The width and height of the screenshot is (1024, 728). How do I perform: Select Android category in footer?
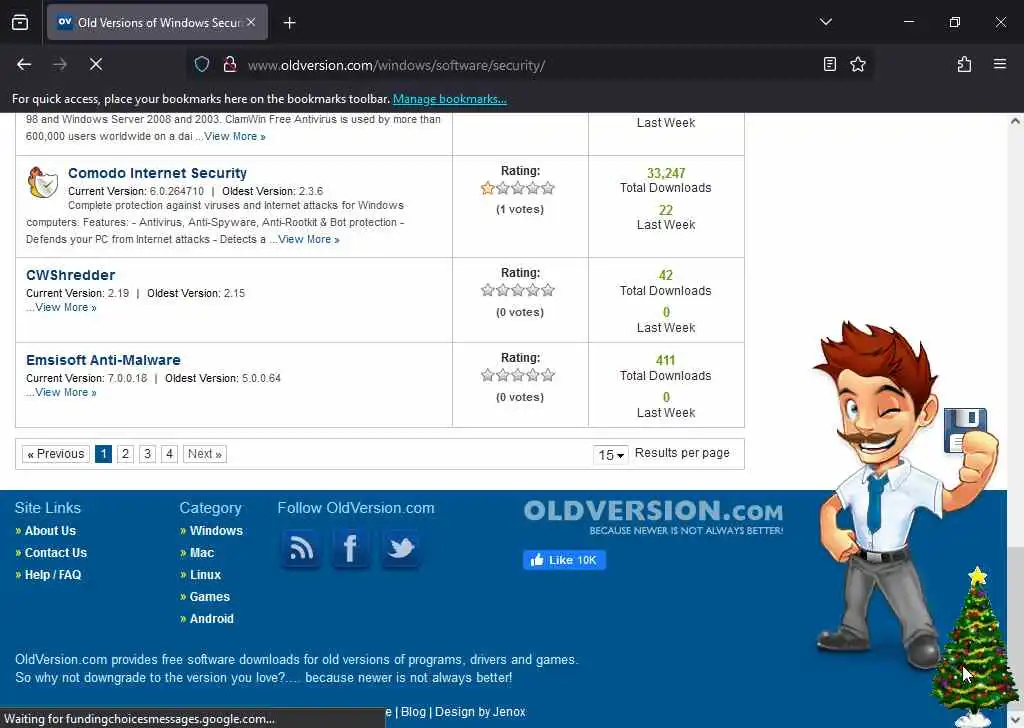(211, 619)
